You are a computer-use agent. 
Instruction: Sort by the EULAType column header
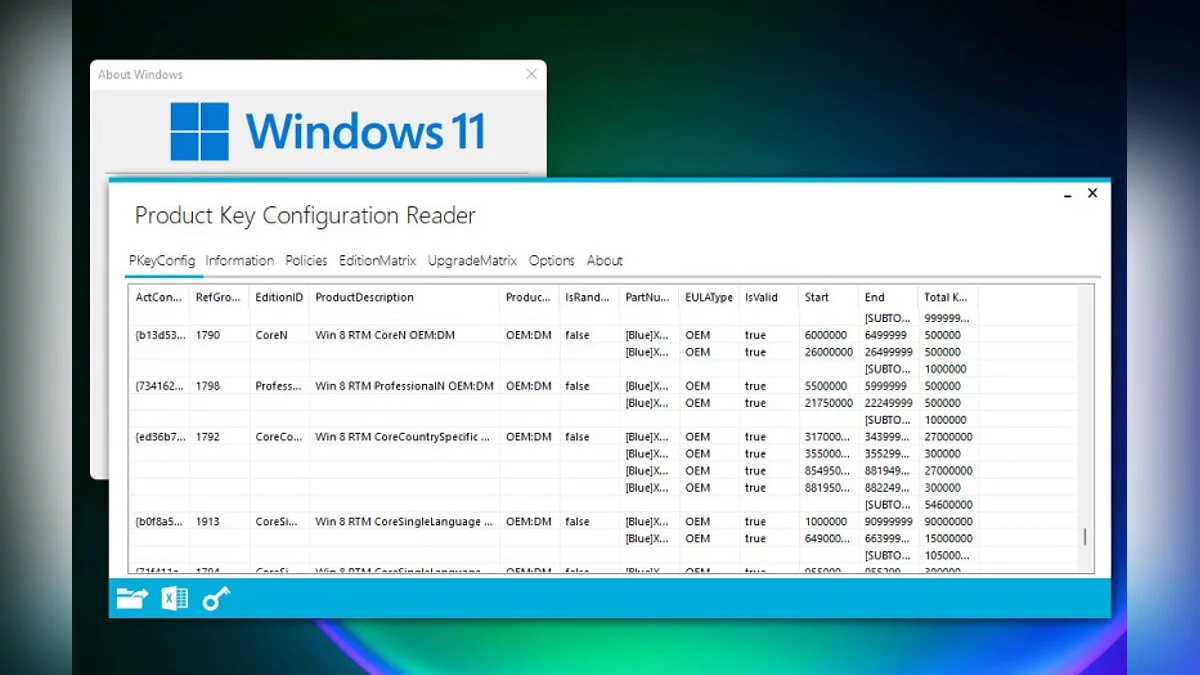click(709, 297)
